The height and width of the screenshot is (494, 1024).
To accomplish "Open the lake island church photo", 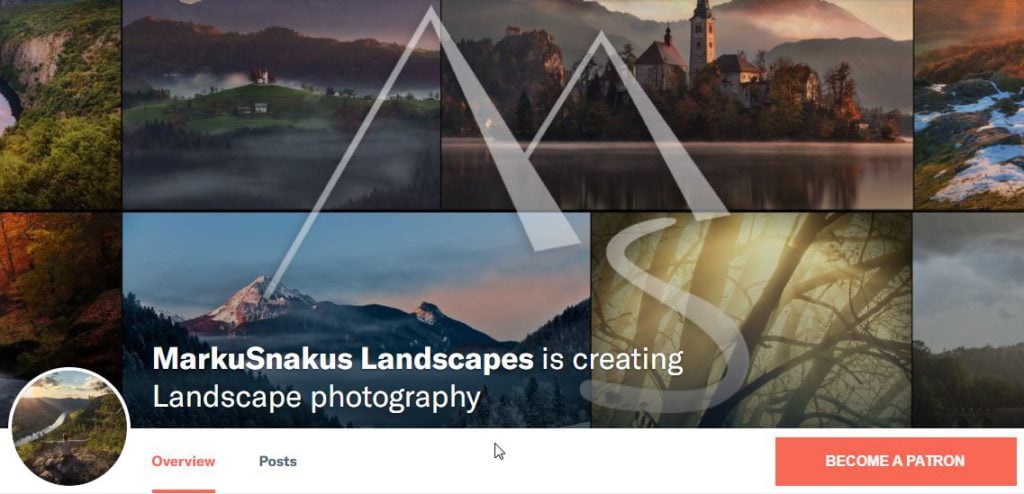I will tap(677, 105).
